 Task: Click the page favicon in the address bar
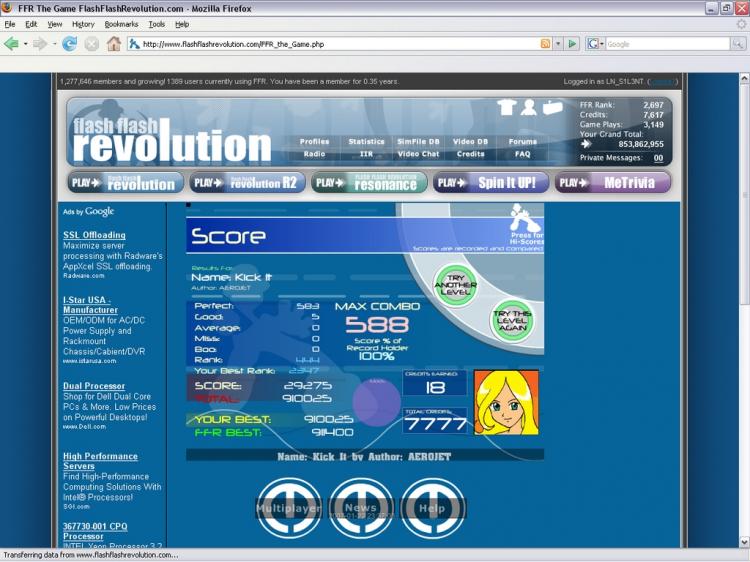tap(134, 44)
